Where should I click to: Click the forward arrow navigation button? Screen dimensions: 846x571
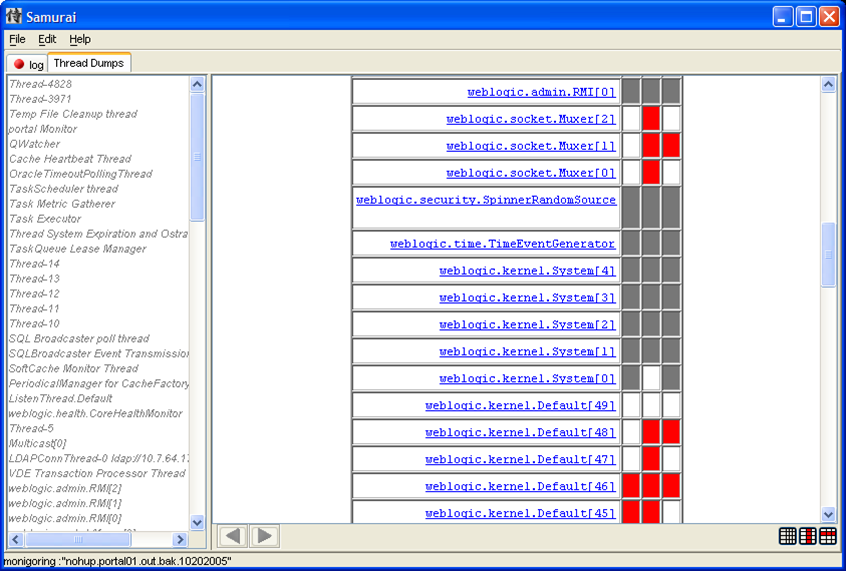[264, 536]
